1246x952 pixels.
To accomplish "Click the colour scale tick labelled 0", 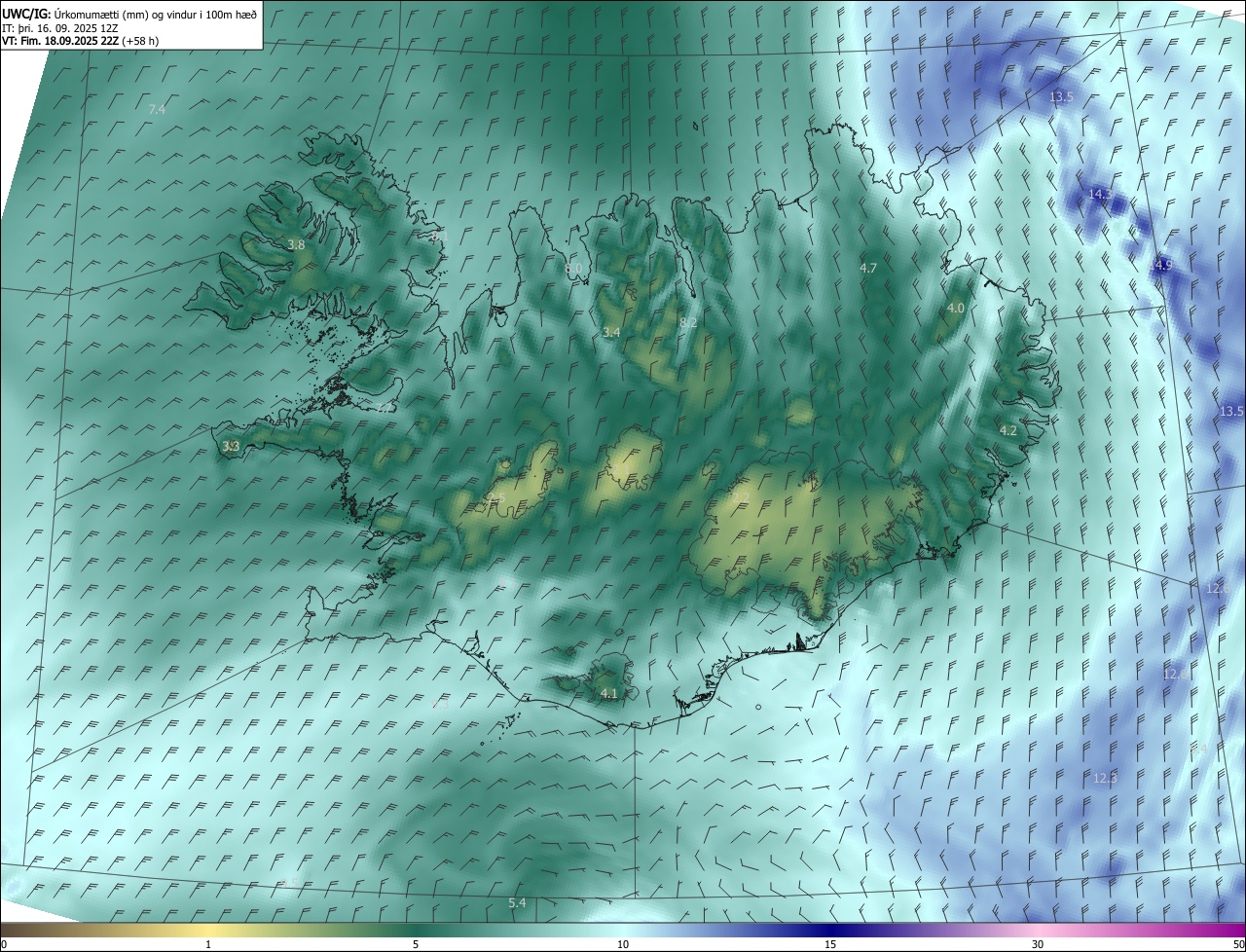I will [3, 944].
